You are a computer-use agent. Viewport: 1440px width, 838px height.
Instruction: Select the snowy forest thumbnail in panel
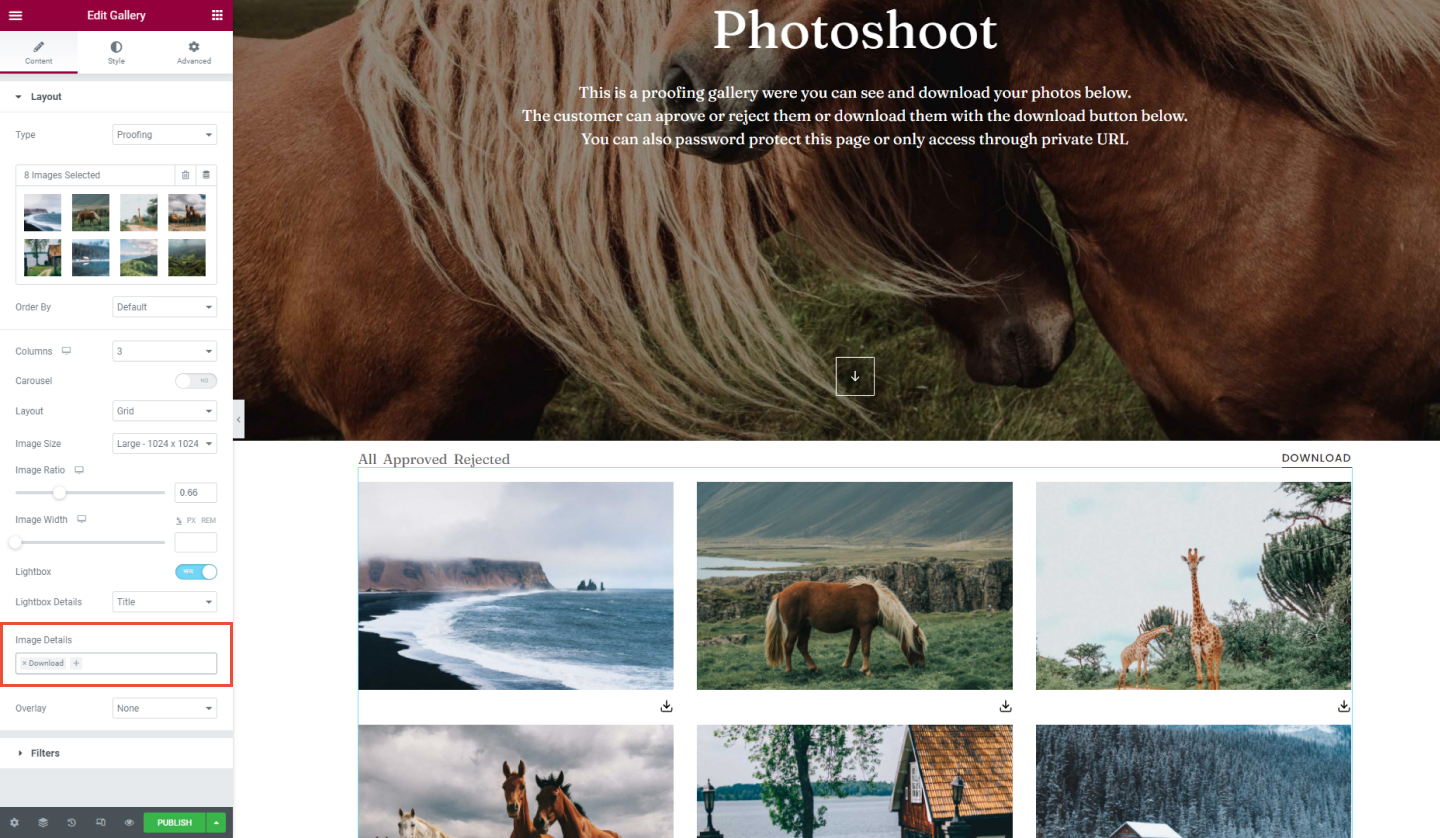click(x=91, y=257)
